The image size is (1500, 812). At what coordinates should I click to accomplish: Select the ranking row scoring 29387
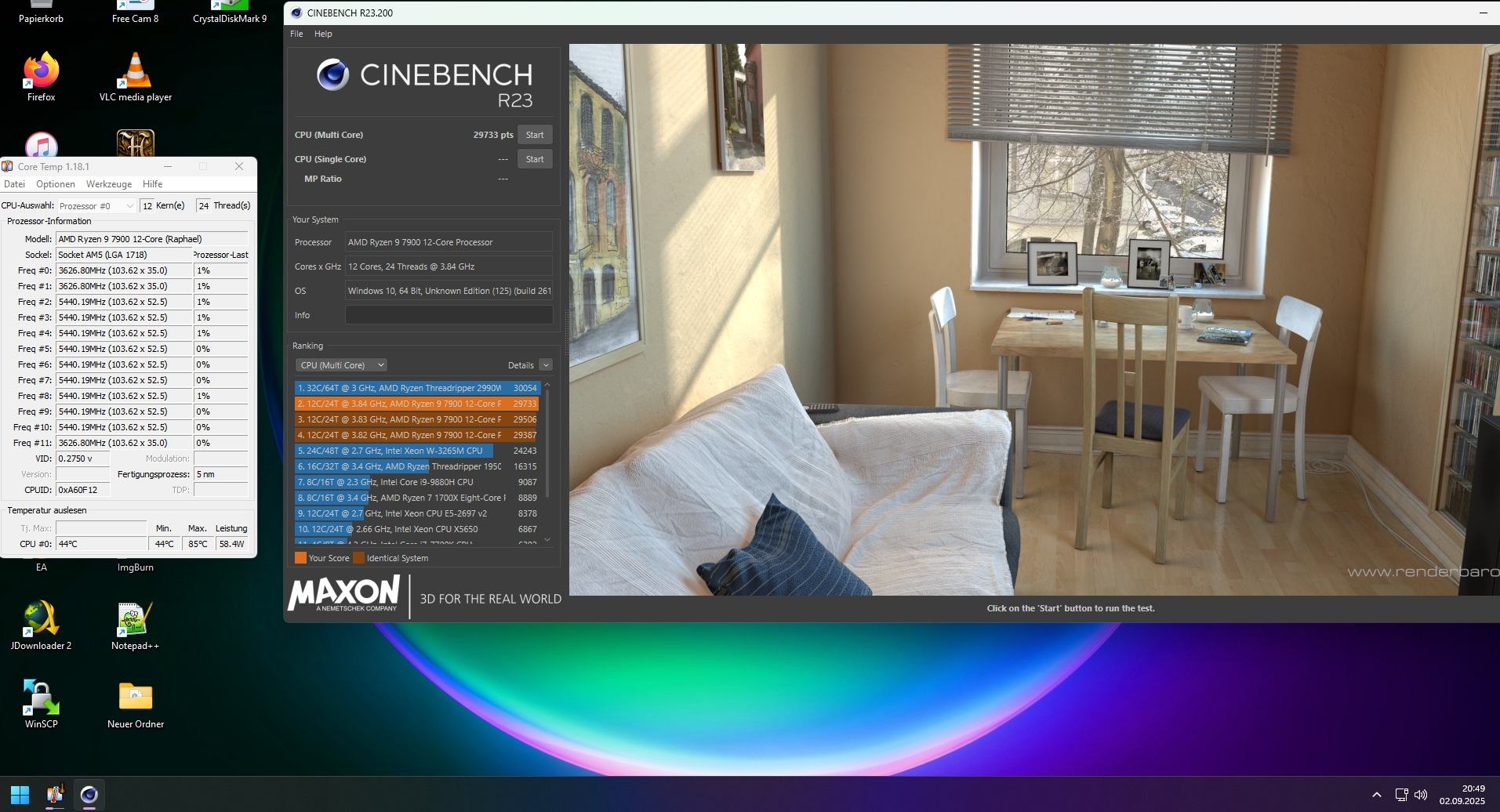(417, 435)
